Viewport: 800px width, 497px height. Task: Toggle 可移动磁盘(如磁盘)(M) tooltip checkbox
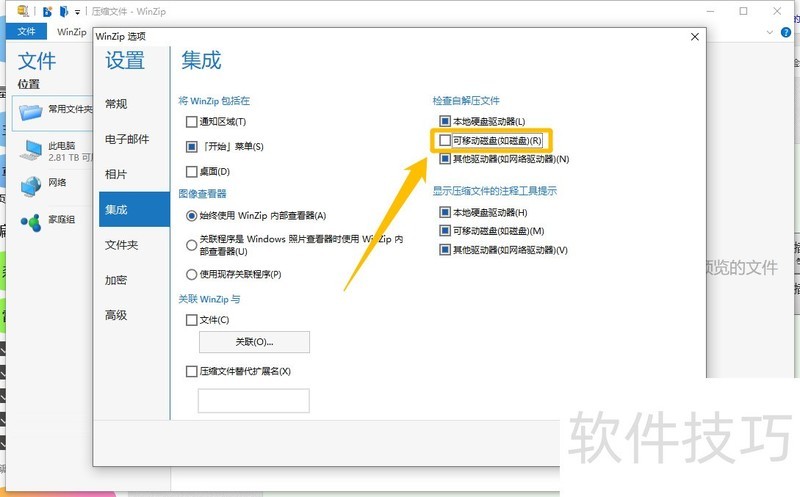click(x=445, y=231)
